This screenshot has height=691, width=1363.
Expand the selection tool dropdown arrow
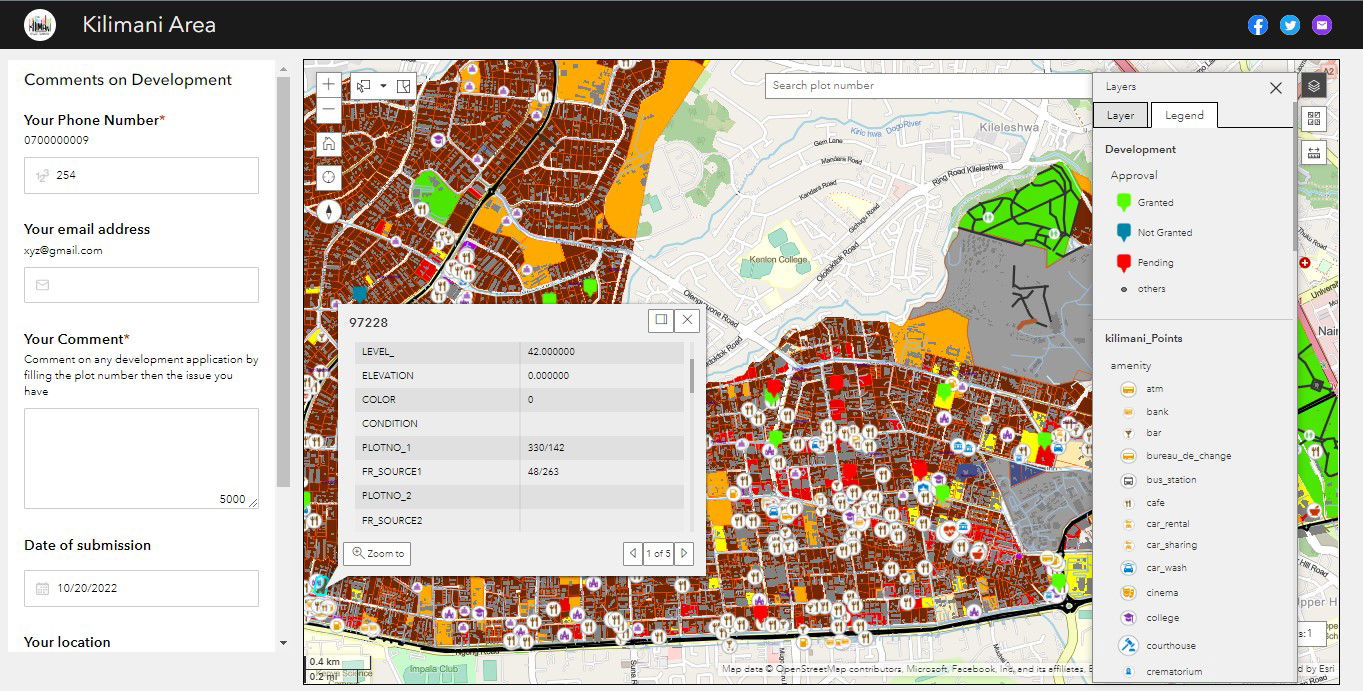(x=383, y=86)
